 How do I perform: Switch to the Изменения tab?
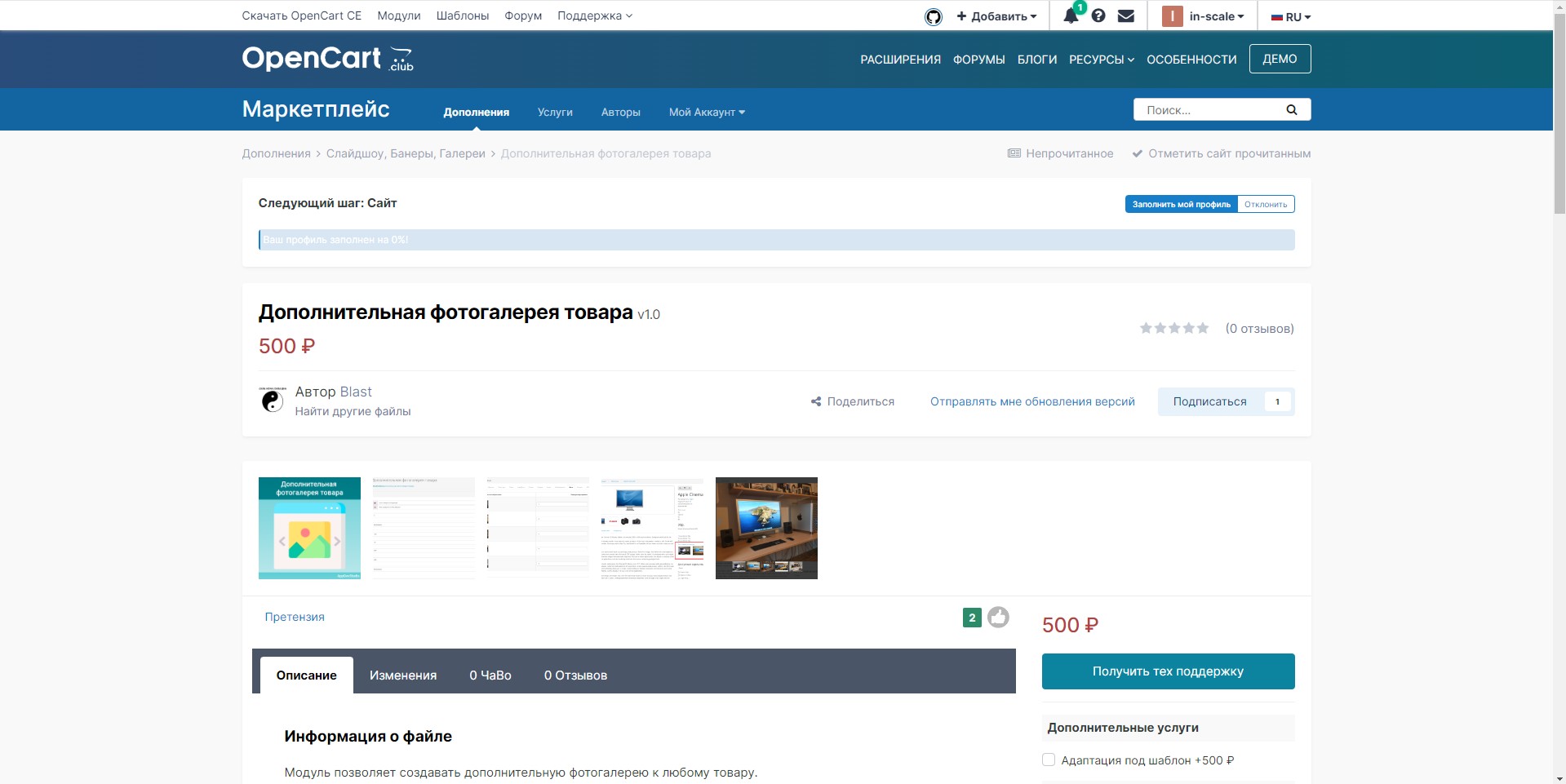(x=403, y=675)
